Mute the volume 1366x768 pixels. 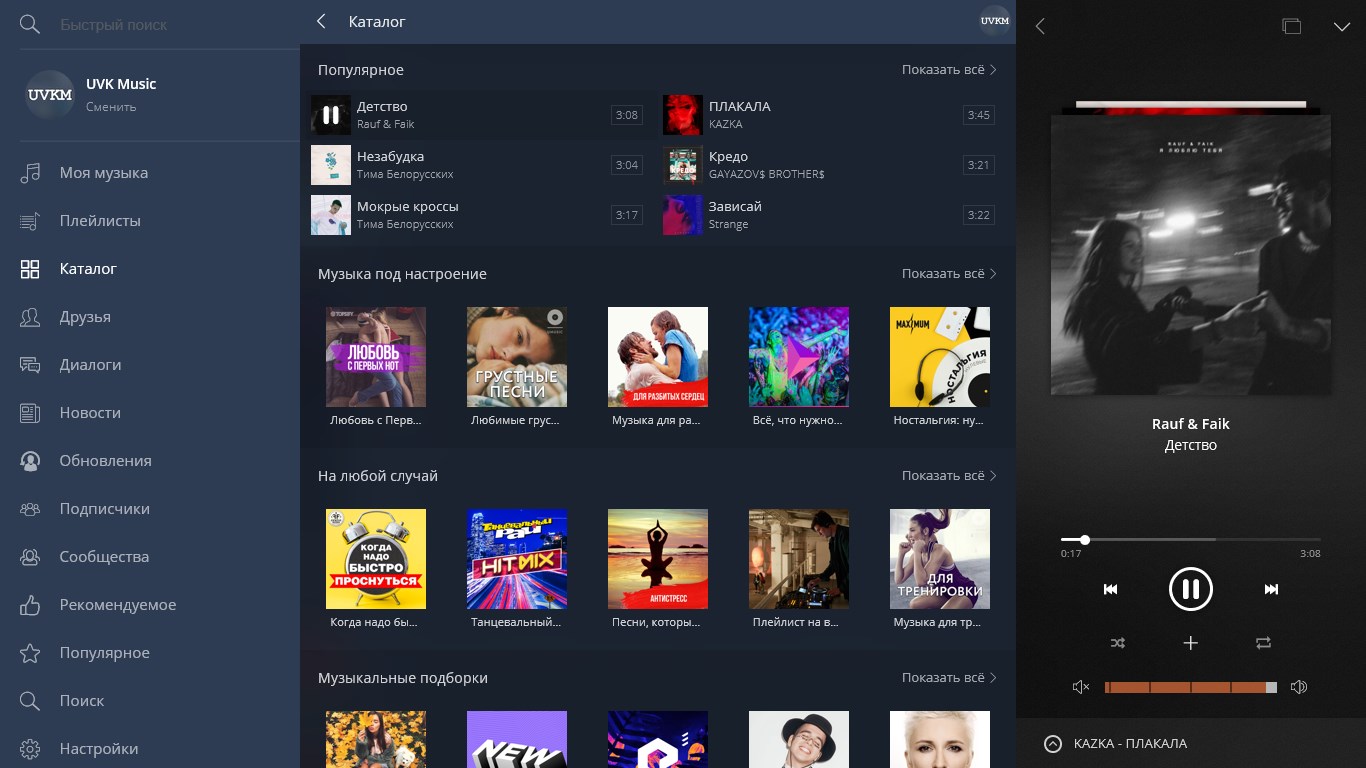[1081, 687]
